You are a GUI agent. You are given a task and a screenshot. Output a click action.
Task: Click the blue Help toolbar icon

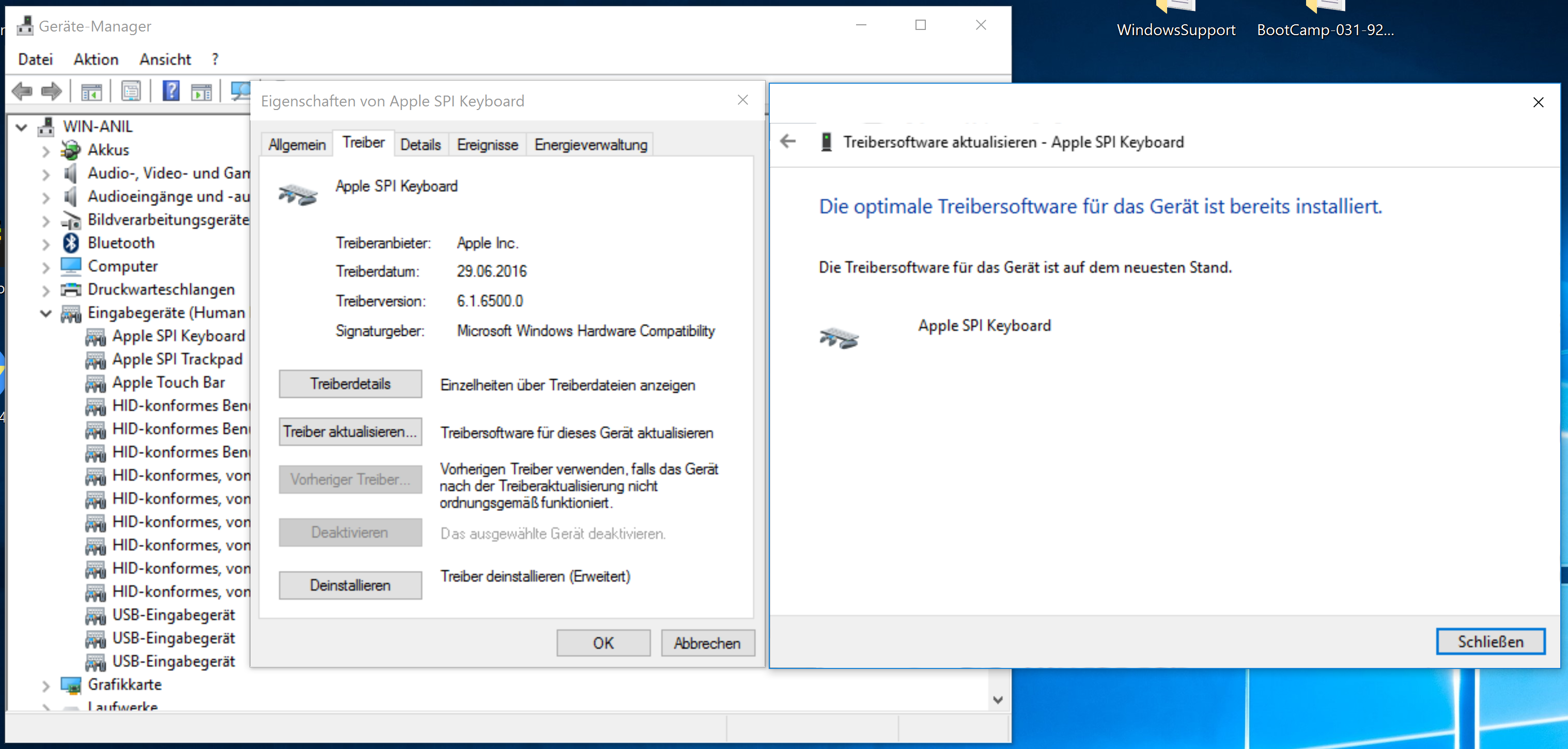[x=171, y=91]
